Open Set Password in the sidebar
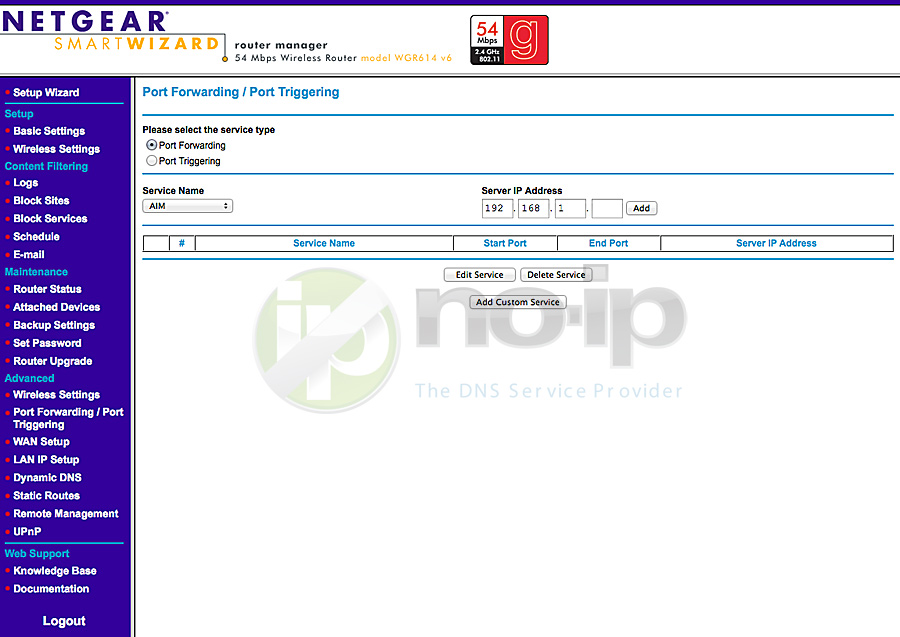 (47, 343)
